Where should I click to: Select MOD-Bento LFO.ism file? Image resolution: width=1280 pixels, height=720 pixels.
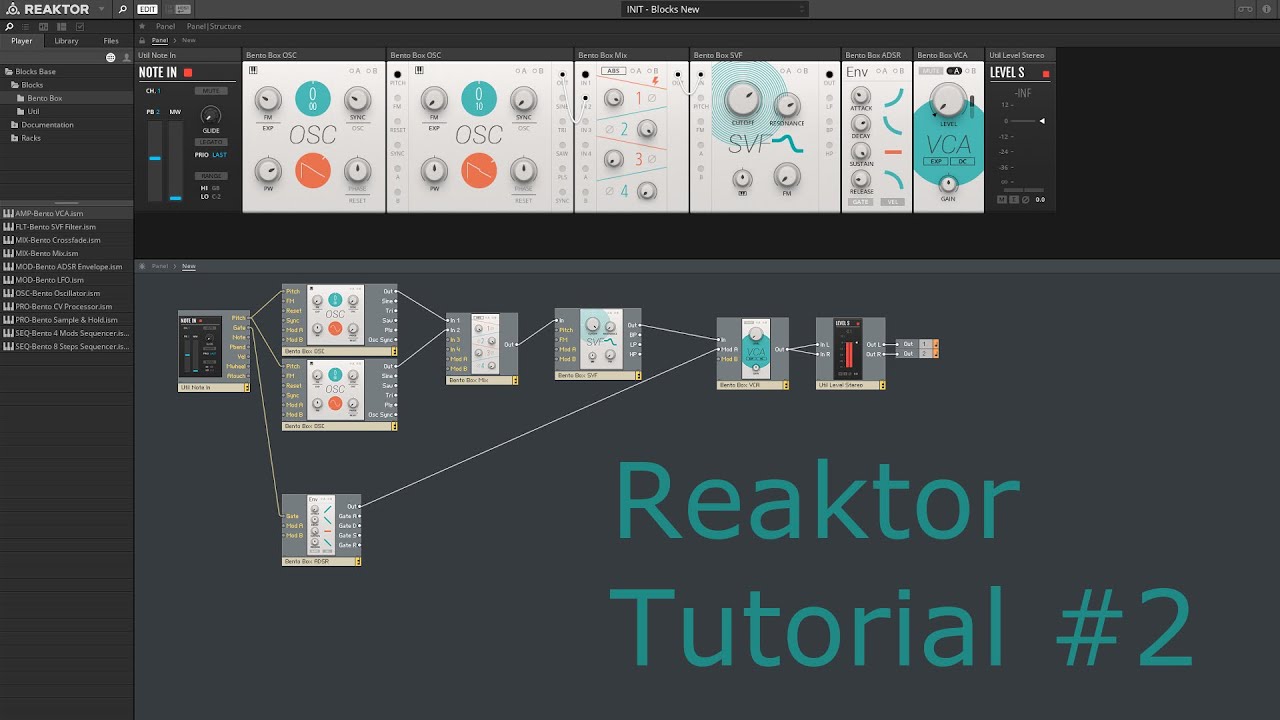click(66, 280)
